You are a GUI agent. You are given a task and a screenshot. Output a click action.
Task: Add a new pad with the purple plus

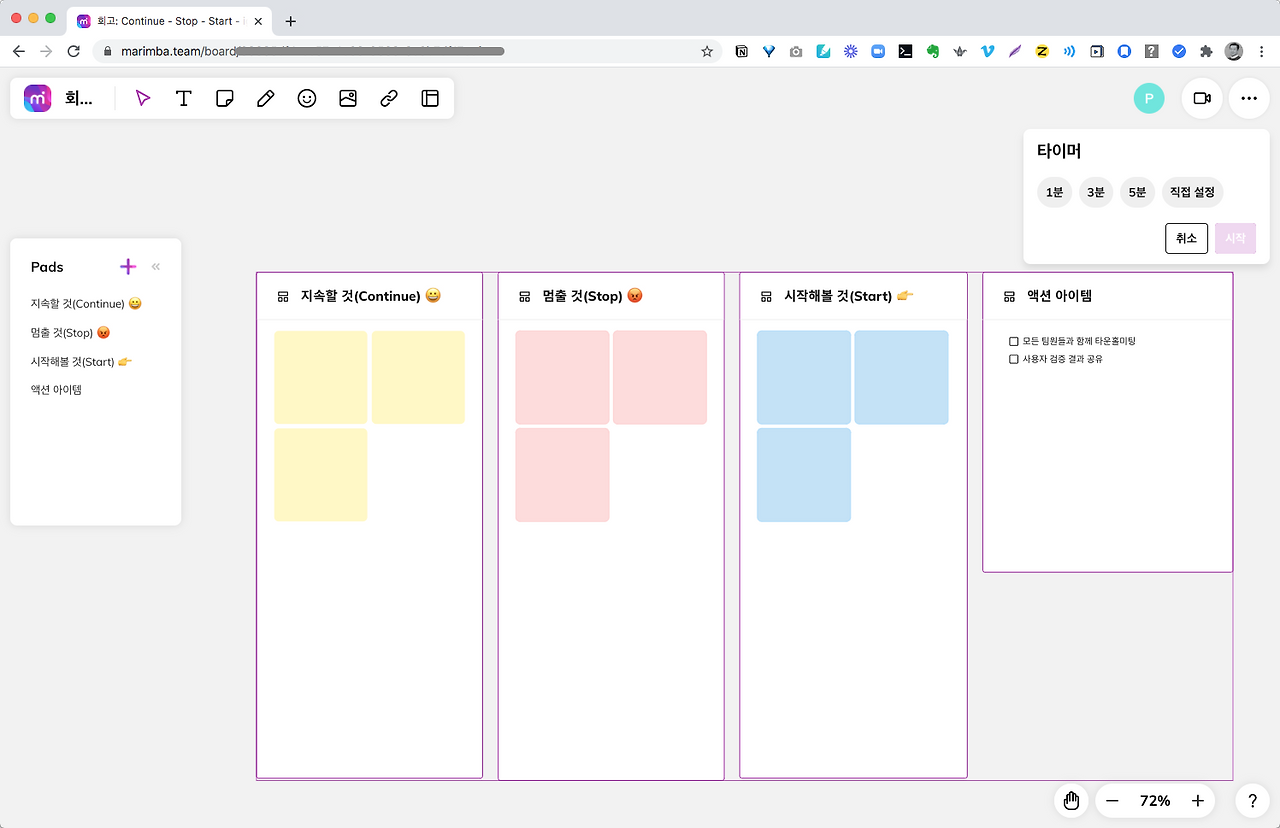pyautogui.click(x=128, y=266)
